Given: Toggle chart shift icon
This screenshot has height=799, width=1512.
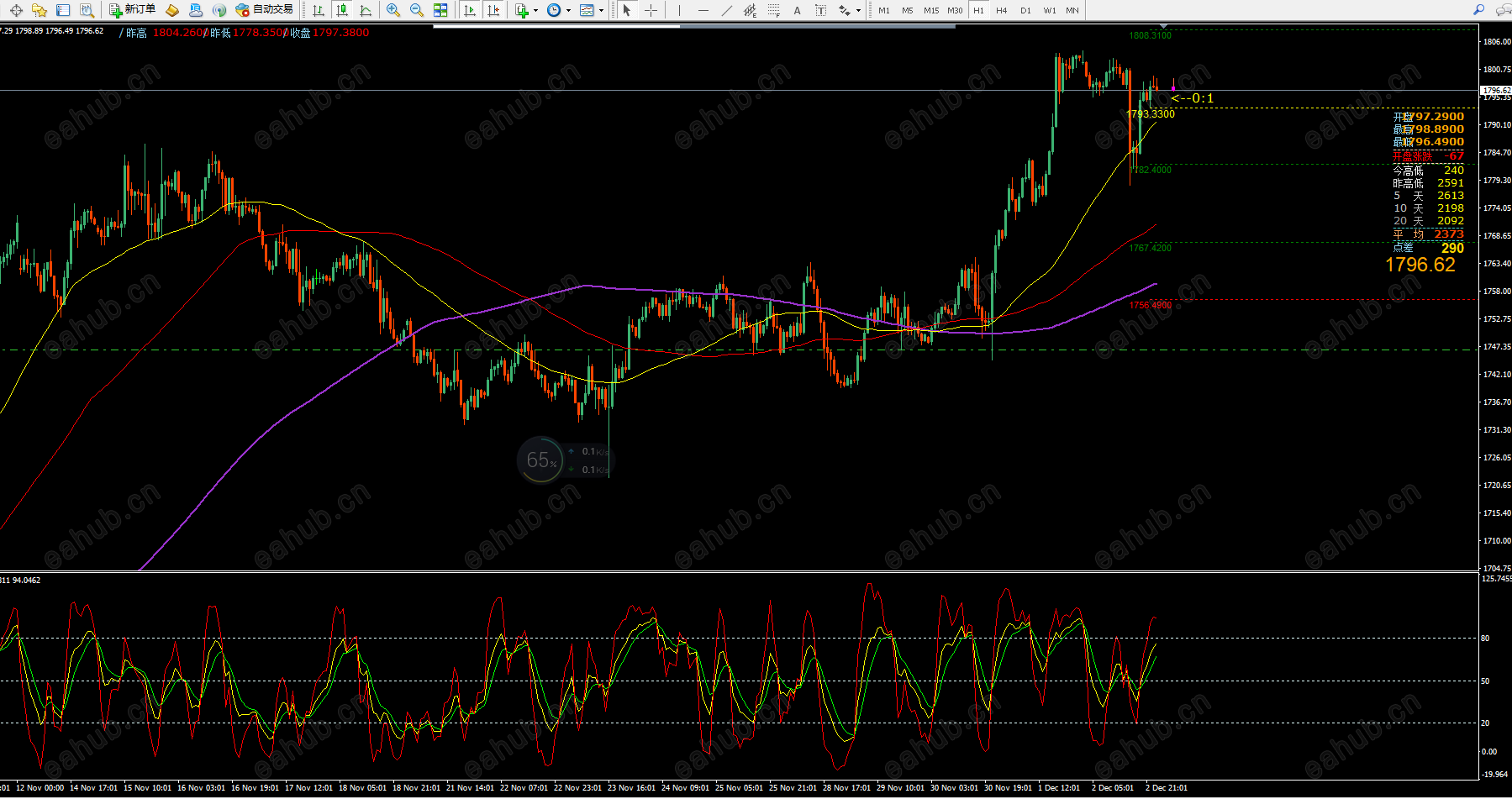Looking at the screenshot, I should click(493, 10).
